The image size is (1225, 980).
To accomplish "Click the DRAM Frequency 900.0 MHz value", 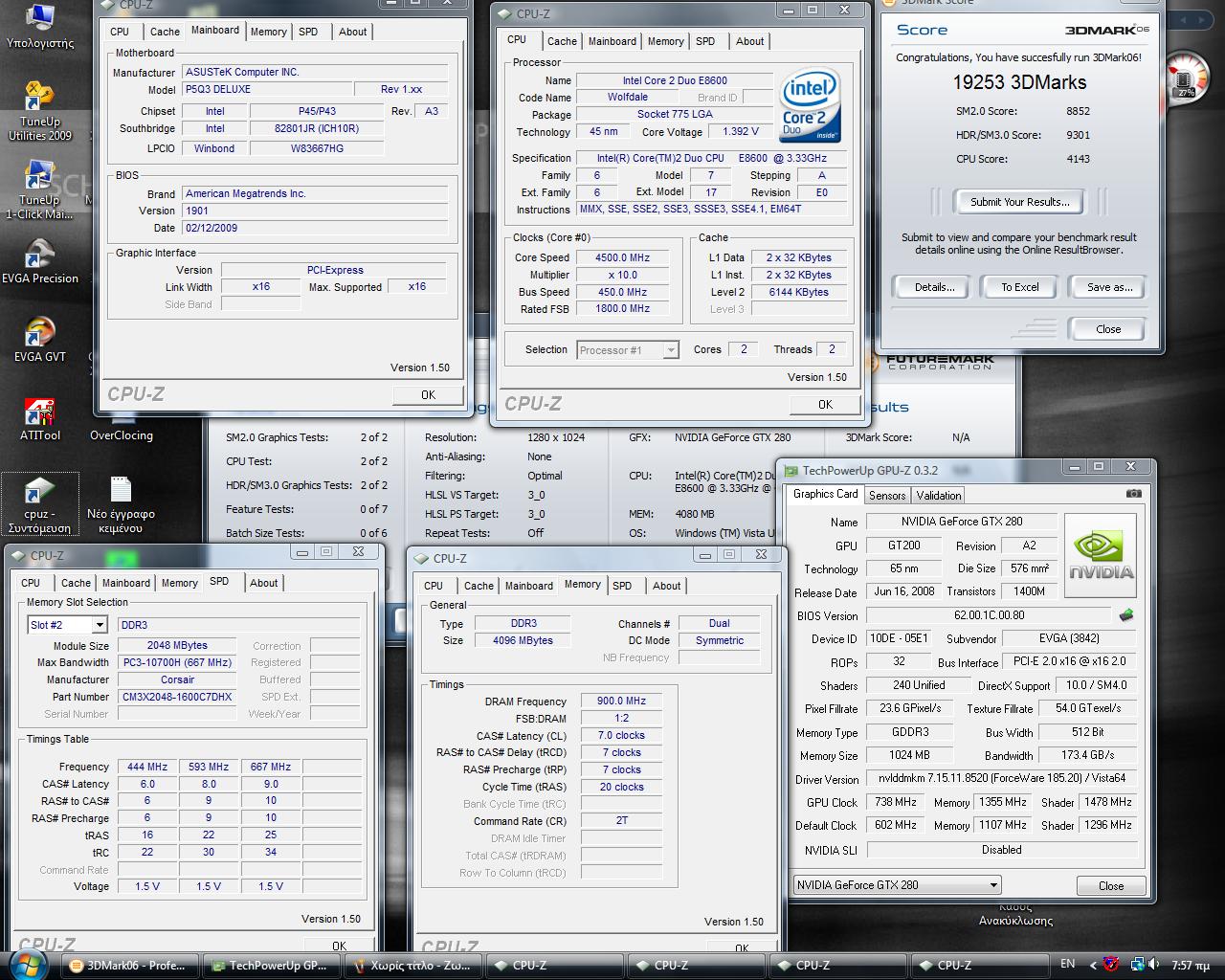I will click(x=621, y=701).
